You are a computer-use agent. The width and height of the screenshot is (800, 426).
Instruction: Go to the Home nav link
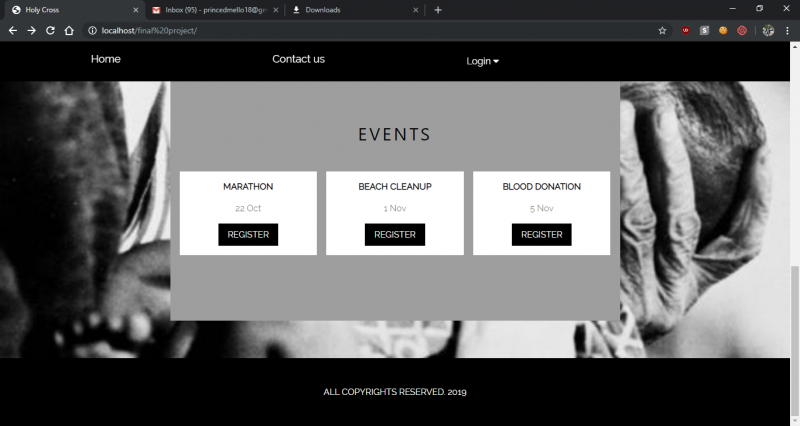(106, 59)
